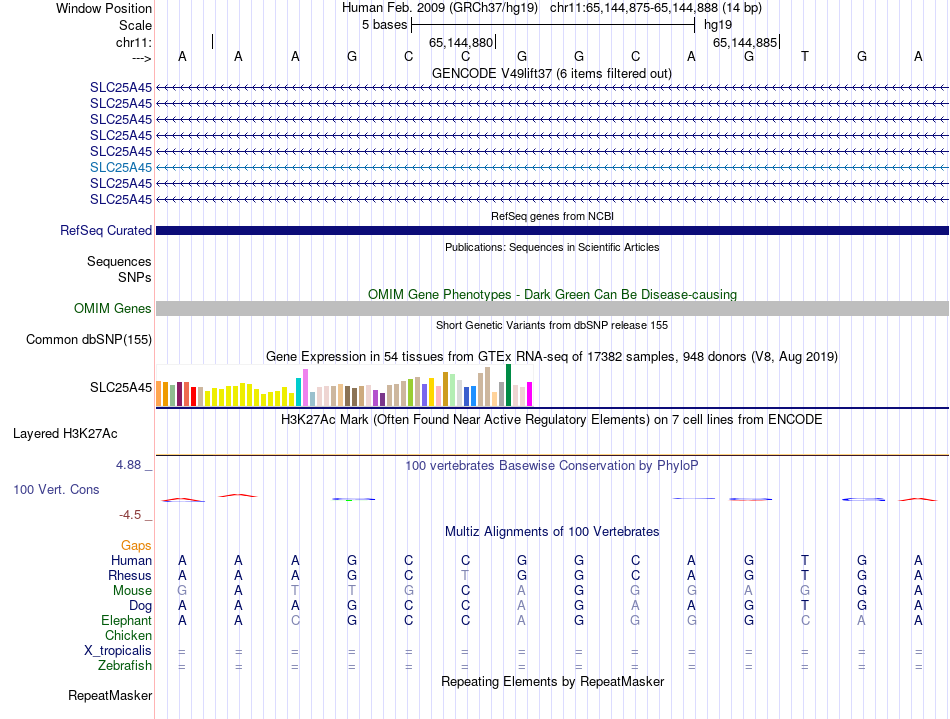Click the 65,144,880 coordinate marker
Image resolution: width=950 pixels, height=719 pixels.
point(460,42)
